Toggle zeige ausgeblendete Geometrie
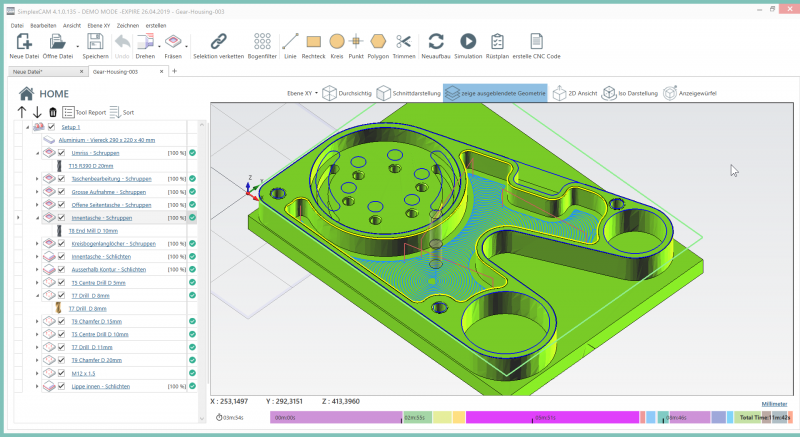This screenshot has width=800, height=437. point(495,93)
